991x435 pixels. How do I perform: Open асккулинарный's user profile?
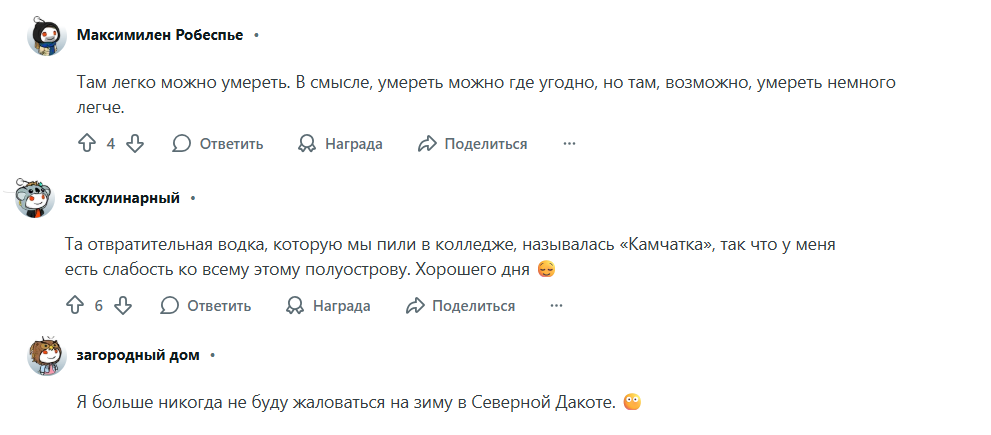[x=122, y=198]
